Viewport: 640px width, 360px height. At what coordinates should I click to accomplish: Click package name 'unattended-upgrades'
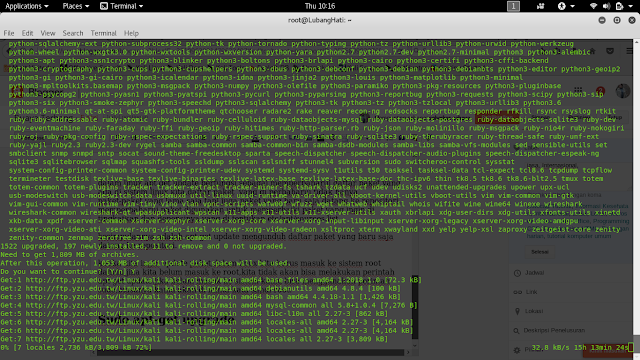466,187
